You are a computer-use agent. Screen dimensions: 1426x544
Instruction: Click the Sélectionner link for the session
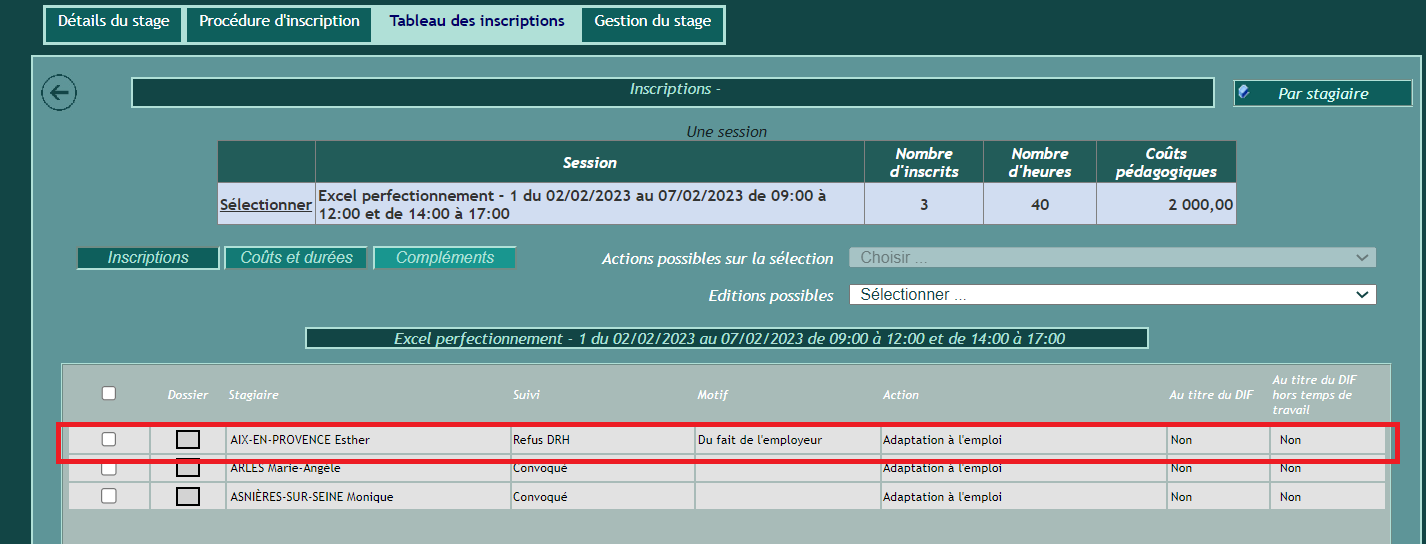266,205
